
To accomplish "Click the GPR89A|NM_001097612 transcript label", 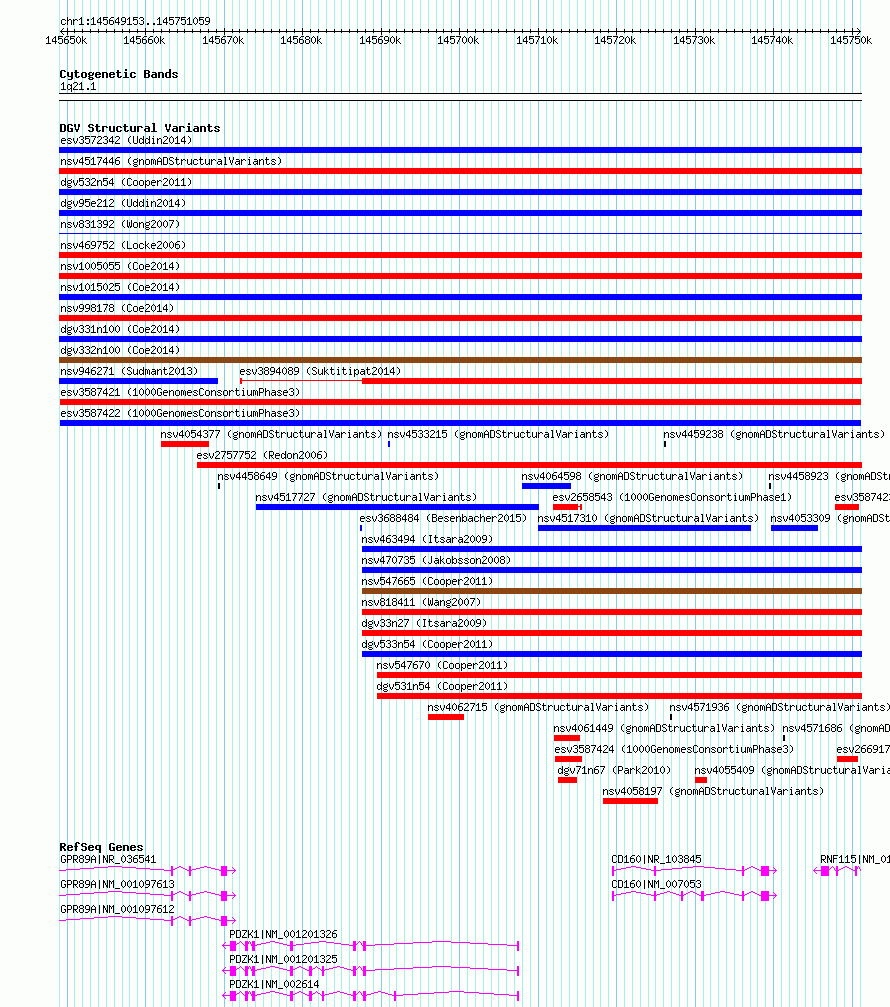I will (x=117, y=909).
